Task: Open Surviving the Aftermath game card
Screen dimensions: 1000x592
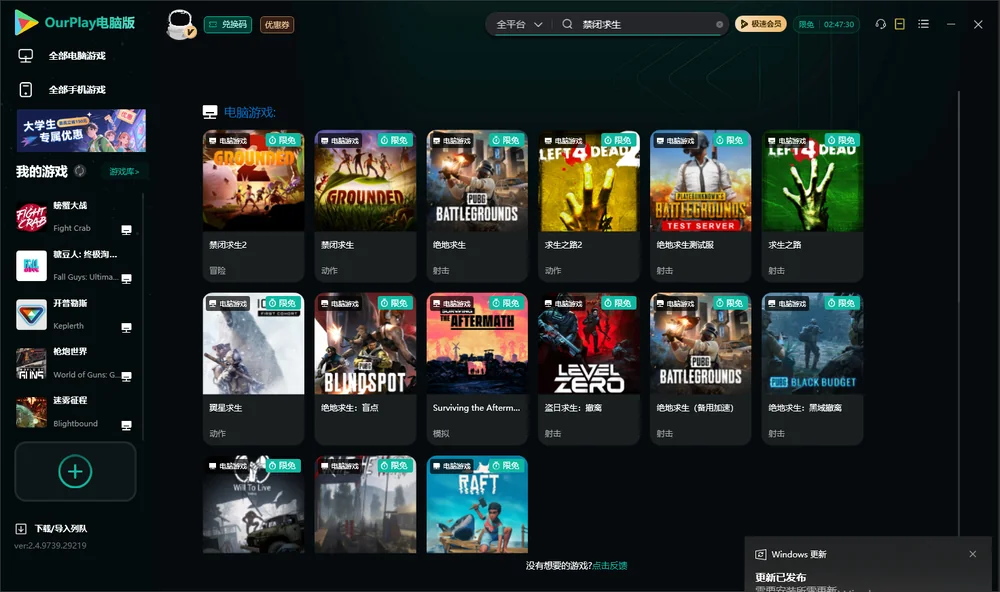Action: [x=477, y=369]
